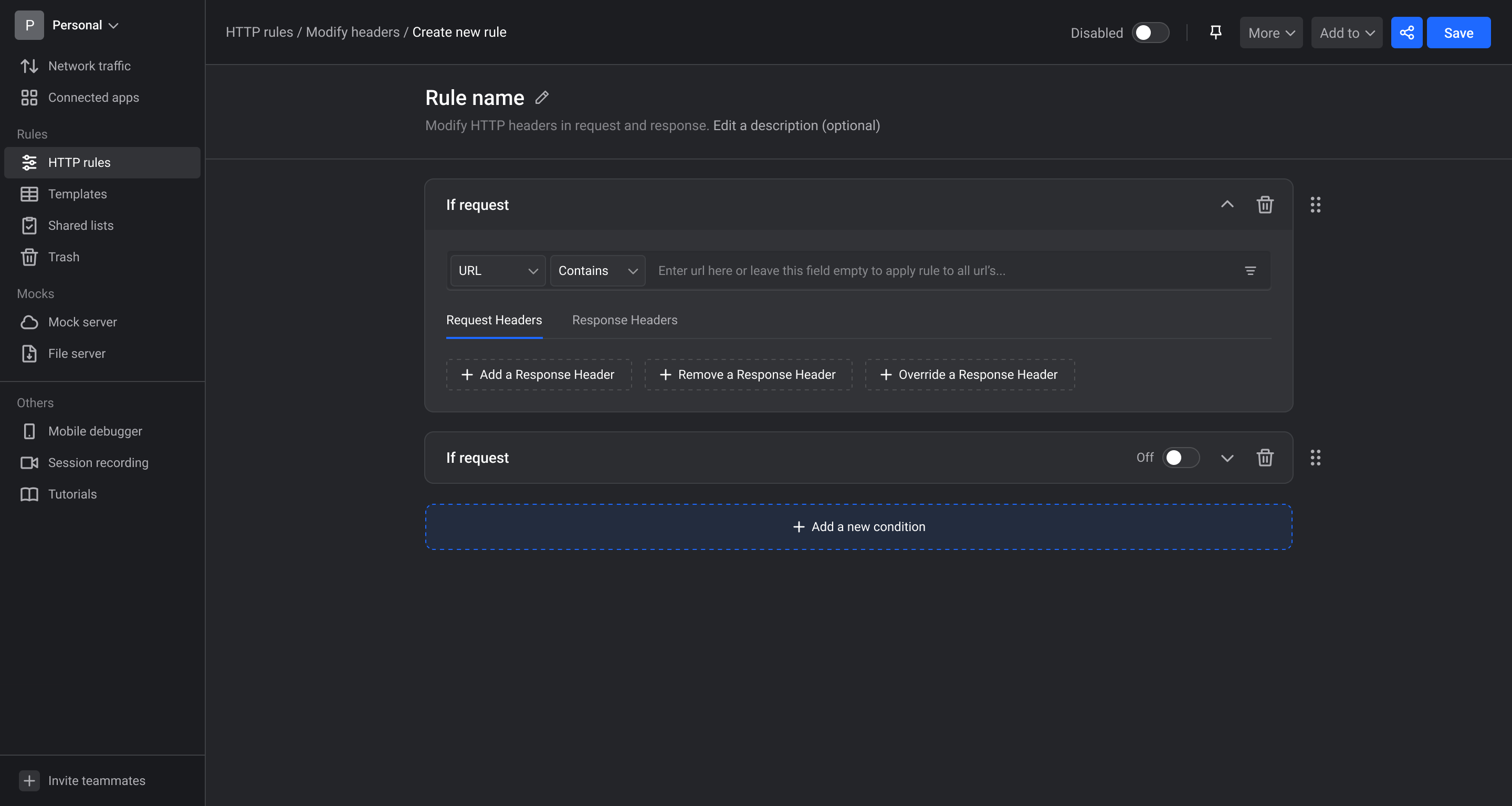The height and width of the screenshot is (806, 1512).
Task: Click Edit a description (optional)
Action: pyautogui.click(x=796, y=125)
